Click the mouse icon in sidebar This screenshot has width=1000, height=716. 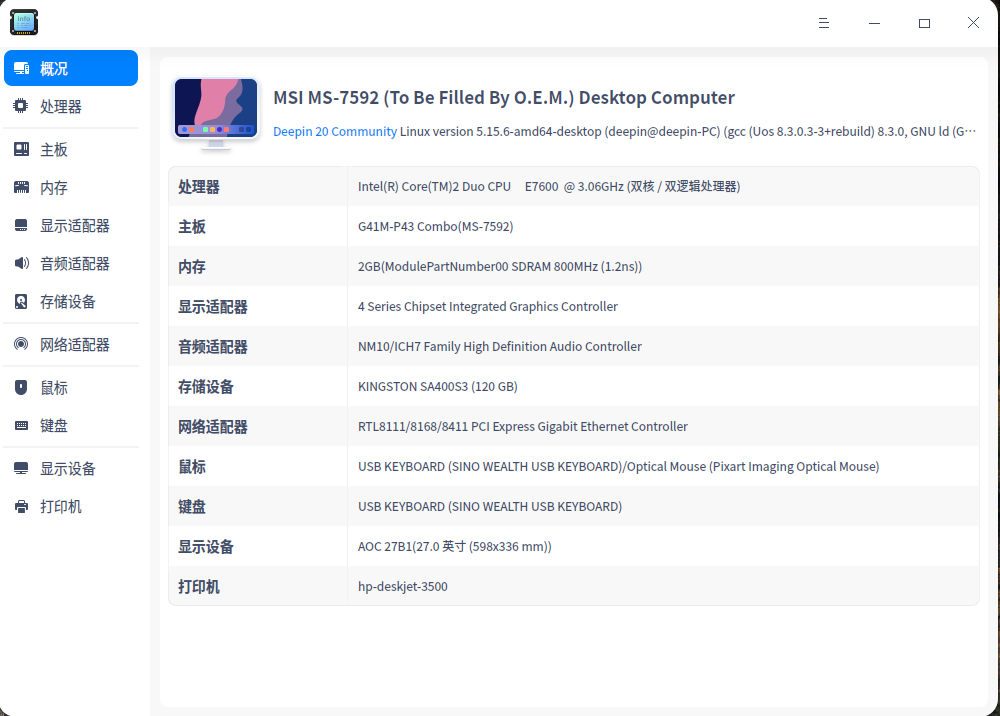[21, 388]
